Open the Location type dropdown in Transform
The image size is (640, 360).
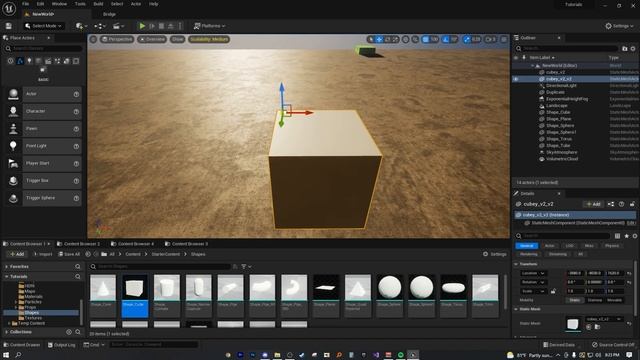pos(533,273)
